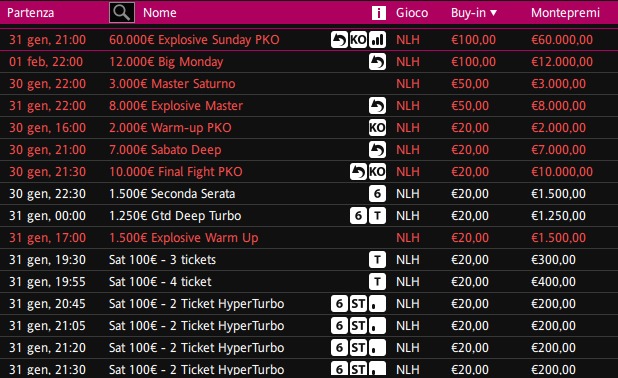
Task: Select 1.500€ Explosive Warm Up row
Action: pyautogui.click(x=309, y=238)
